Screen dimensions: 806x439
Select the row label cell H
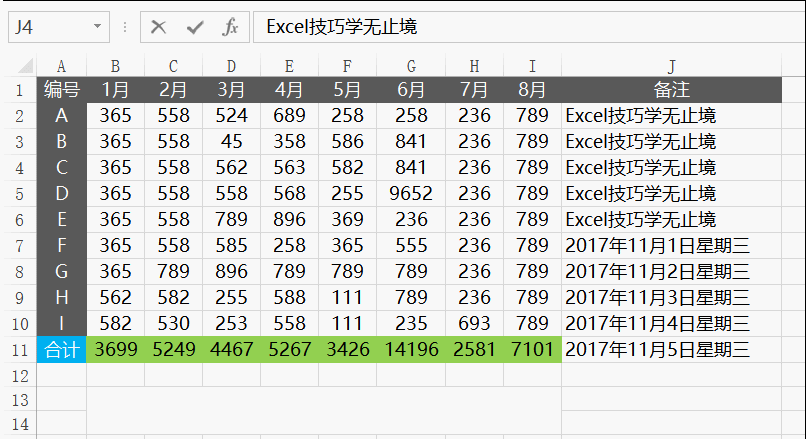62,298
